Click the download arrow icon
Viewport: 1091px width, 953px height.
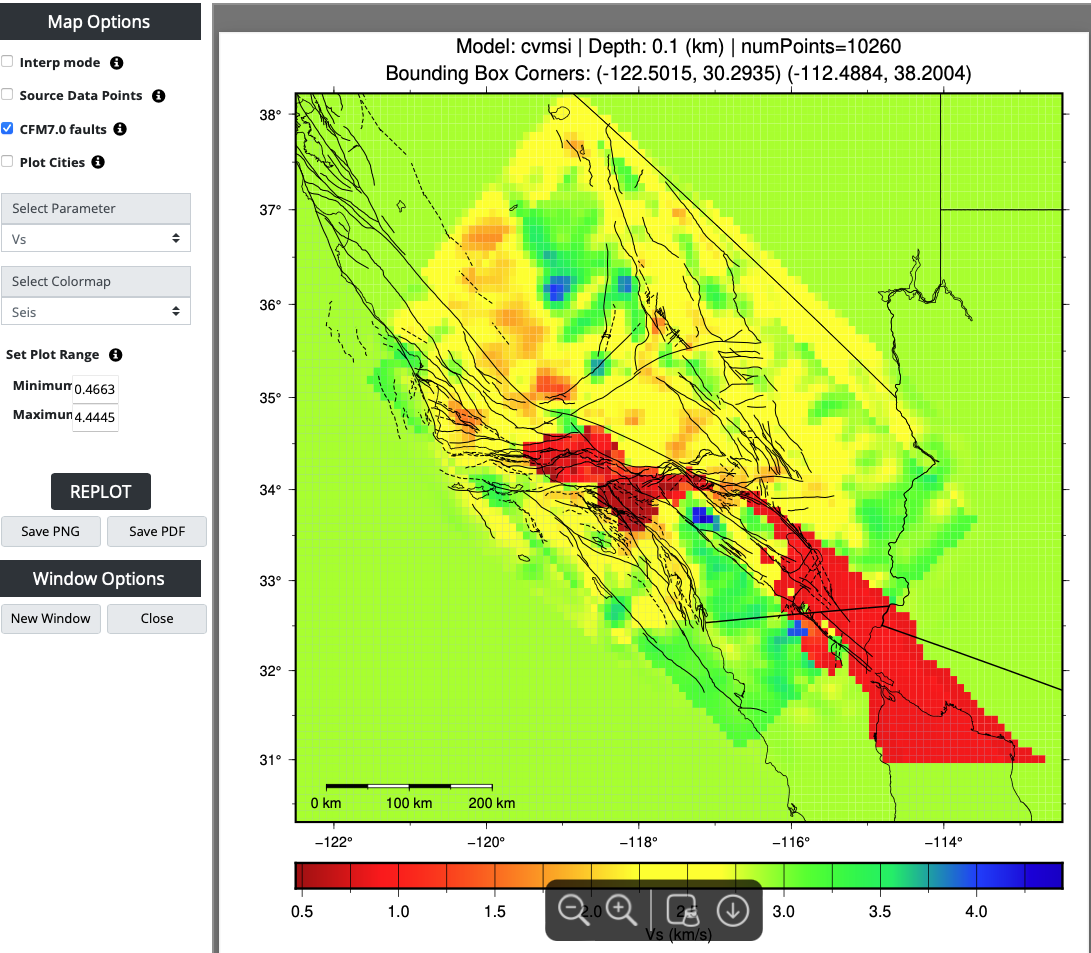pyautogui.click(x=733, y=909)
